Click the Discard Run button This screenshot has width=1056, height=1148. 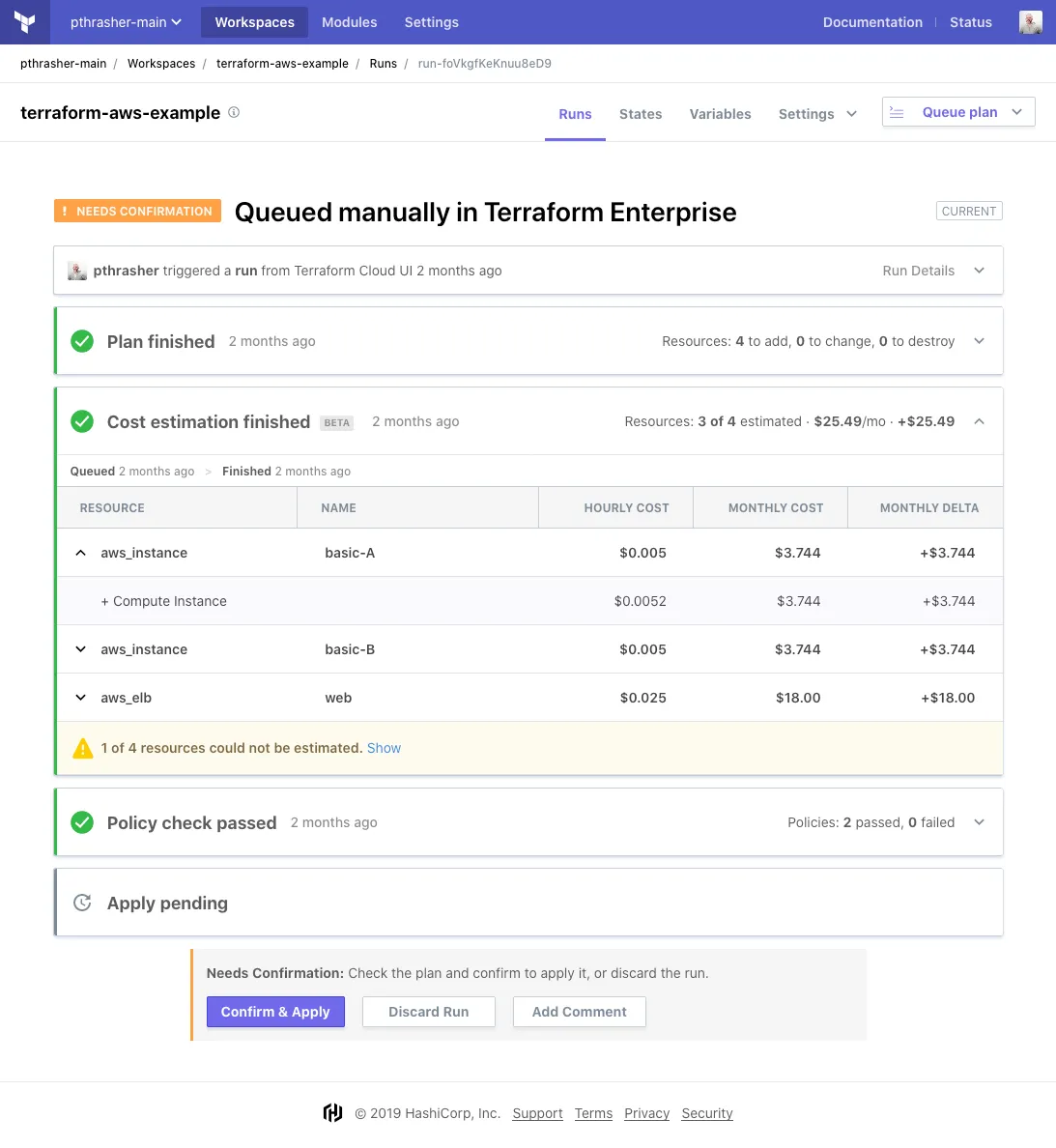point(428,1012)
